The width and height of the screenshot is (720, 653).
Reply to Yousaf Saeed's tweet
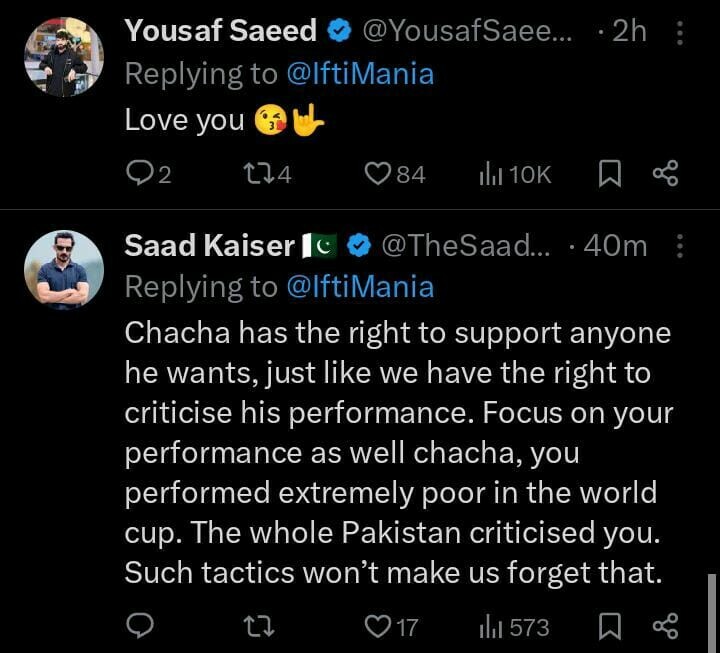139,175
